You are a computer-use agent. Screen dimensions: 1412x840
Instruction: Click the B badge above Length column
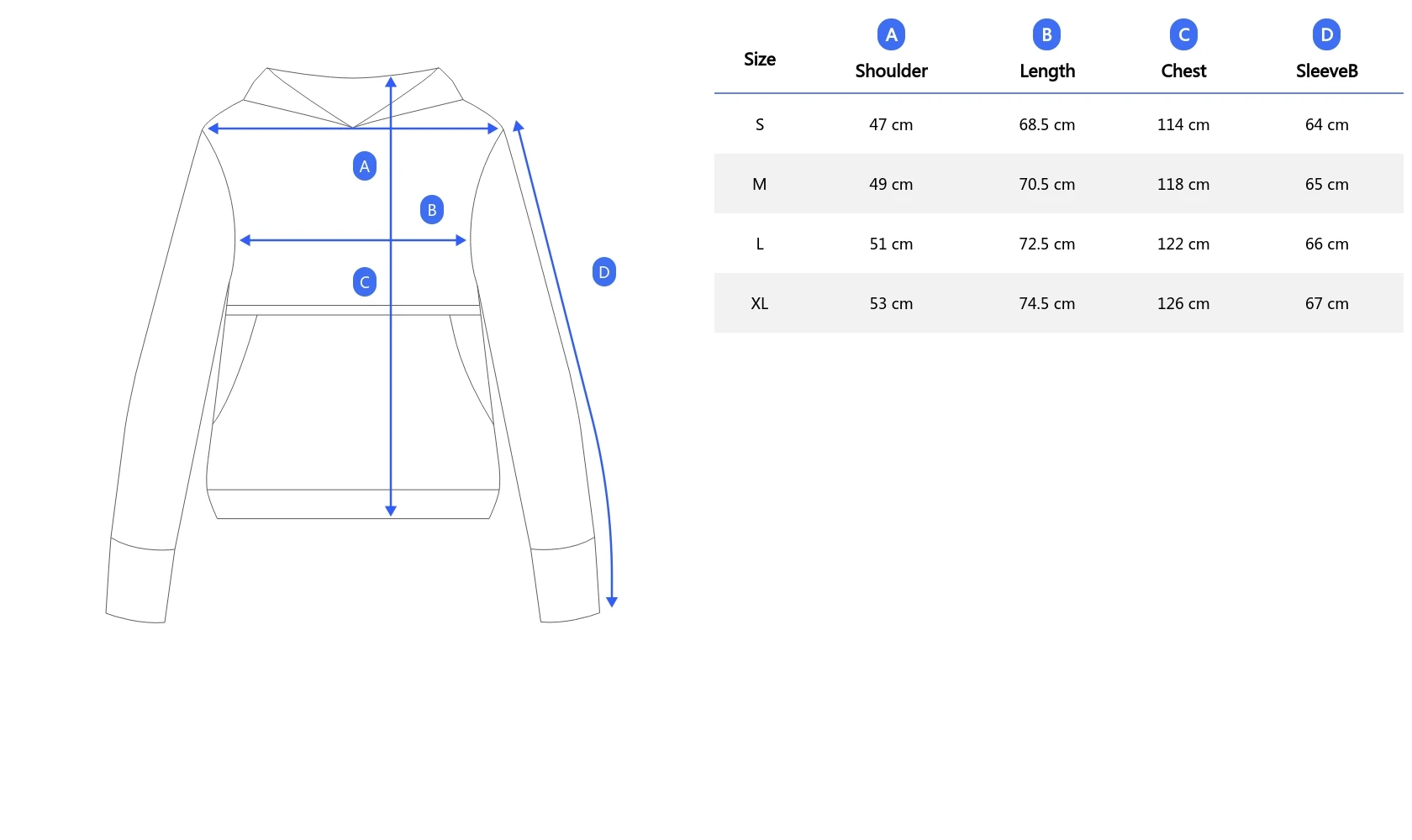pyautogui.click(x=1046, y=34)
